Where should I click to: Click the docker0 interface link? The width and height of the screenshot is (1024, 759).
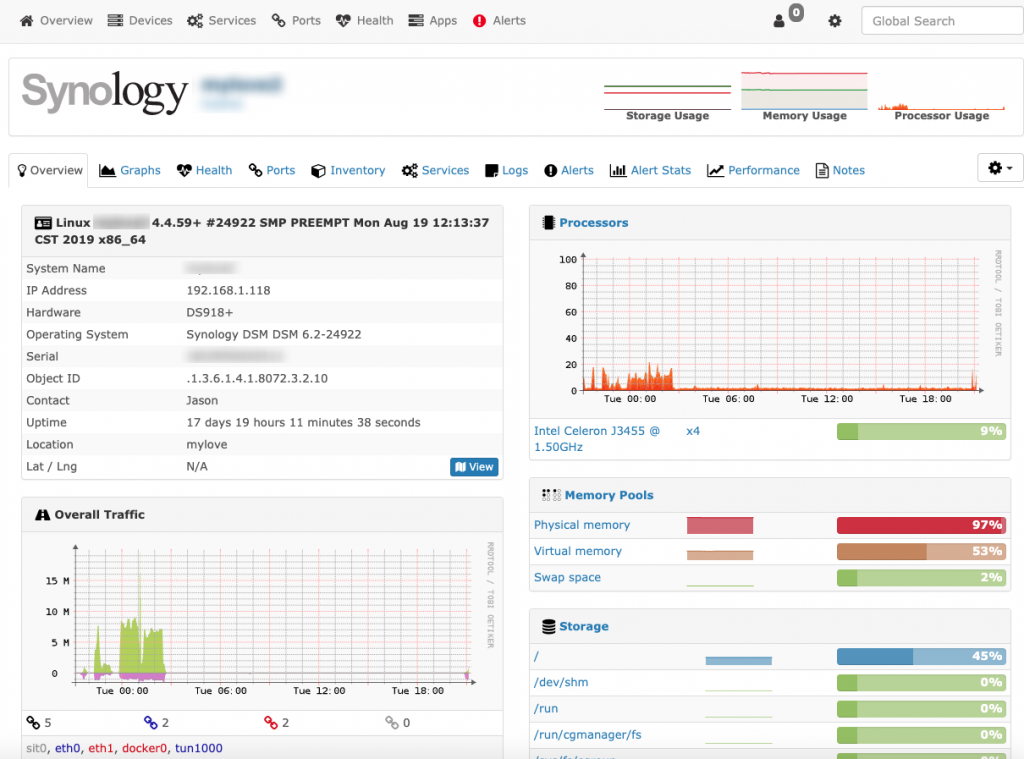(144, 749)
